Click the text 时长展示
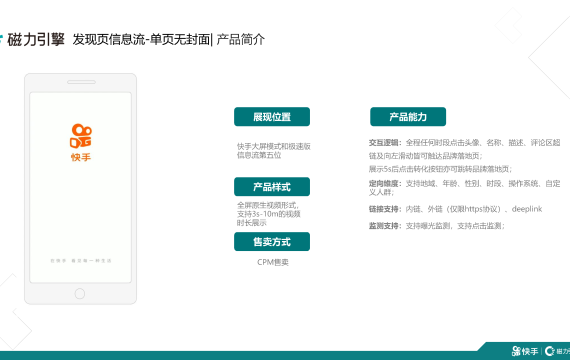The height and width of the screenshot is (360, 570). click(252, 223)
